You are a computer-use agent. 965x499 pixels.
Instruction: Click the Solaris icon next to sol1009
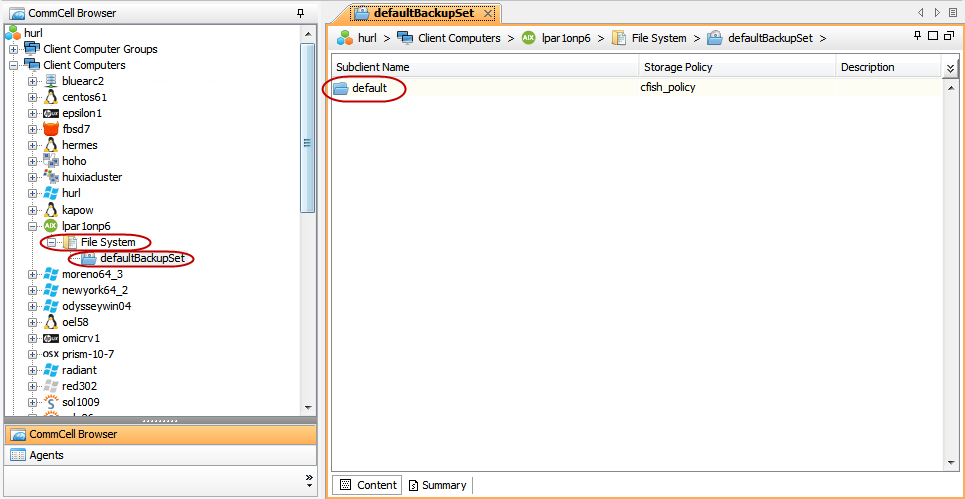(x=51, y=402)
